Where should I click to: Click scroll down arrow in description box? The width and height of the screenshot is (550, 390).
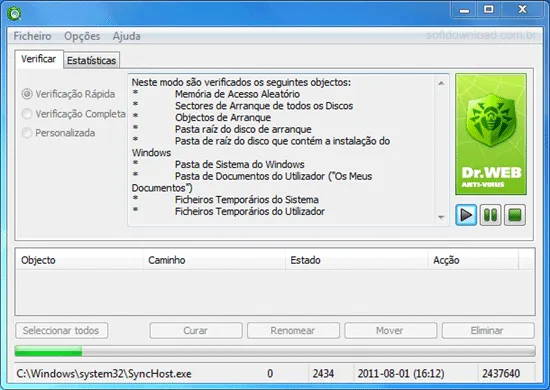(x=441, y=217)
